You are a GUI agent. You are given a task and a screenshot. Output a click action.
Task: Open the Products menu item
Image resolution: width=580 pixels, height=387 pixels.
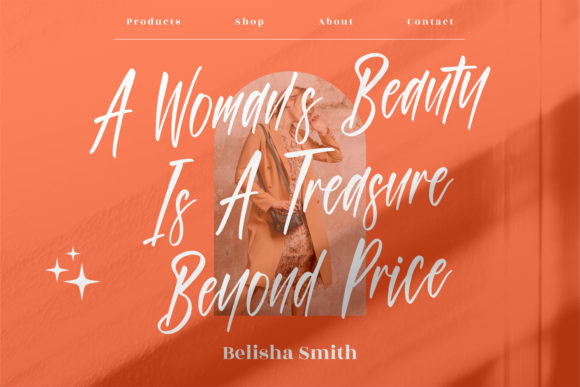coord(154,21)
